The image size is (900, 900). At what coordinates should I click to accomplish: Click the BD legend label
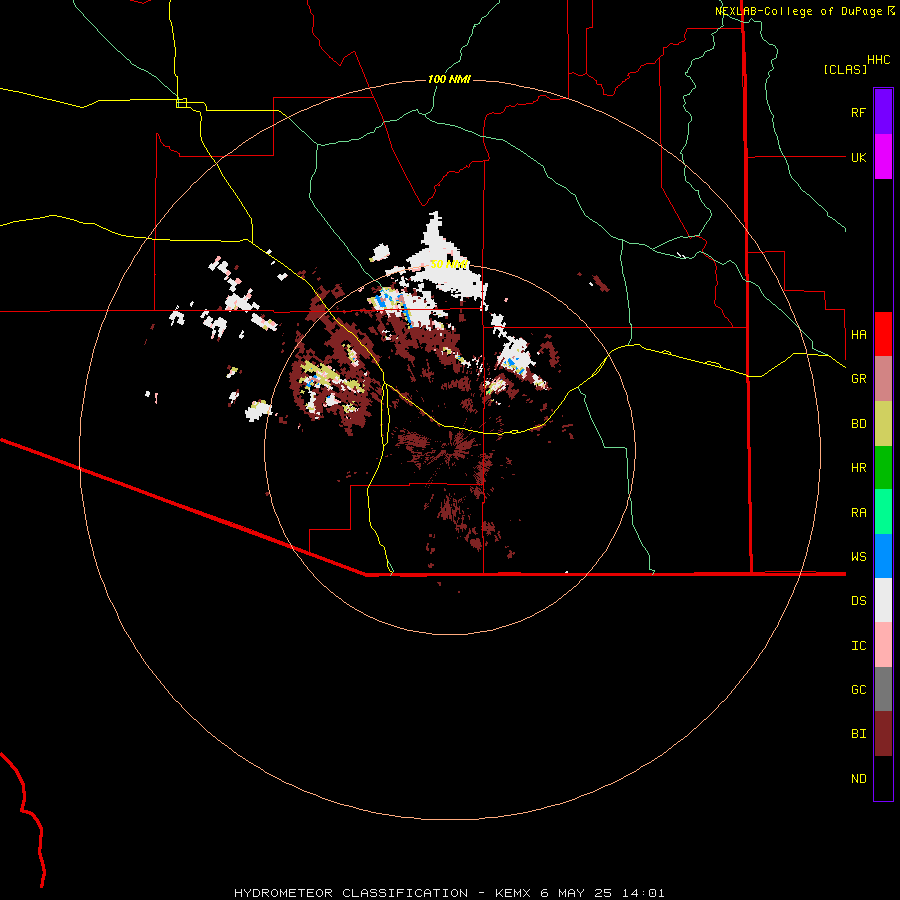[x=858, y=424]
